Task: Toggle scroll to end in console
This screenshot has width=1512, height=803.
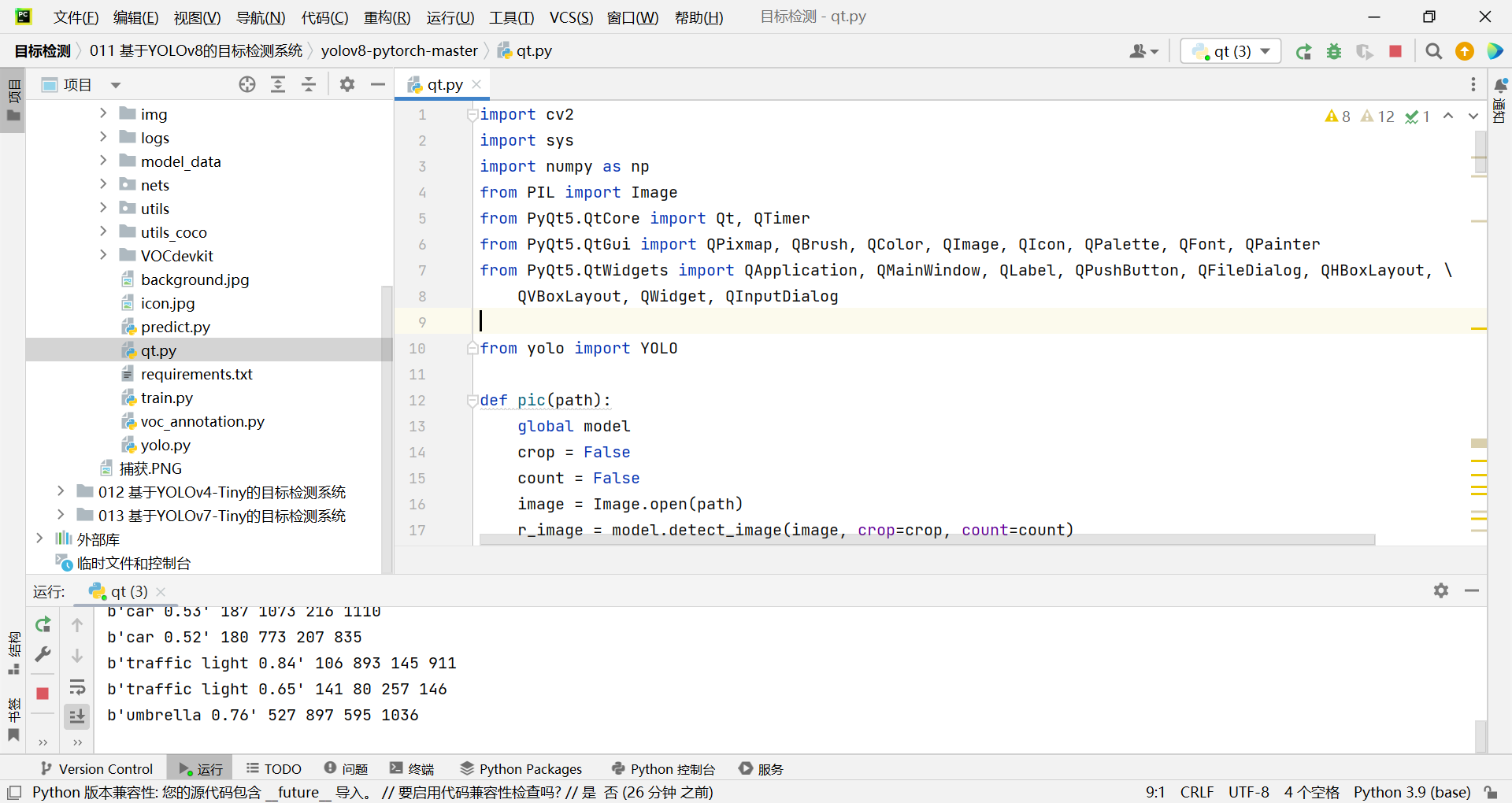Action: (x=77, y=716)
